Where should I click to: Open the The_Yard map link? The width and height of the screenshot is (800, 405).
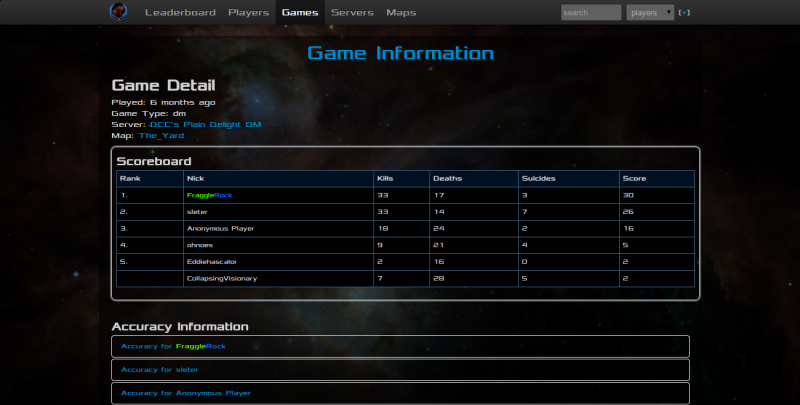pos(161,135)
